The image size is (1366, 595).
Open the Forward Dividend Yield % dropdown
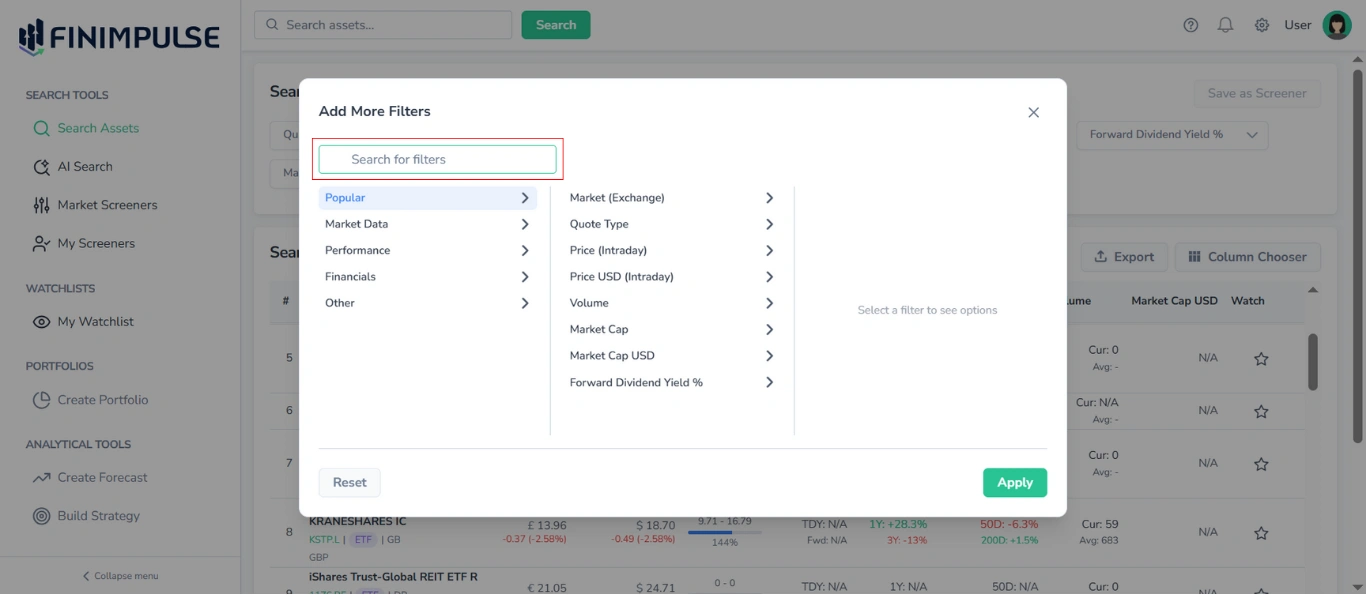[x=1172, y=134]
